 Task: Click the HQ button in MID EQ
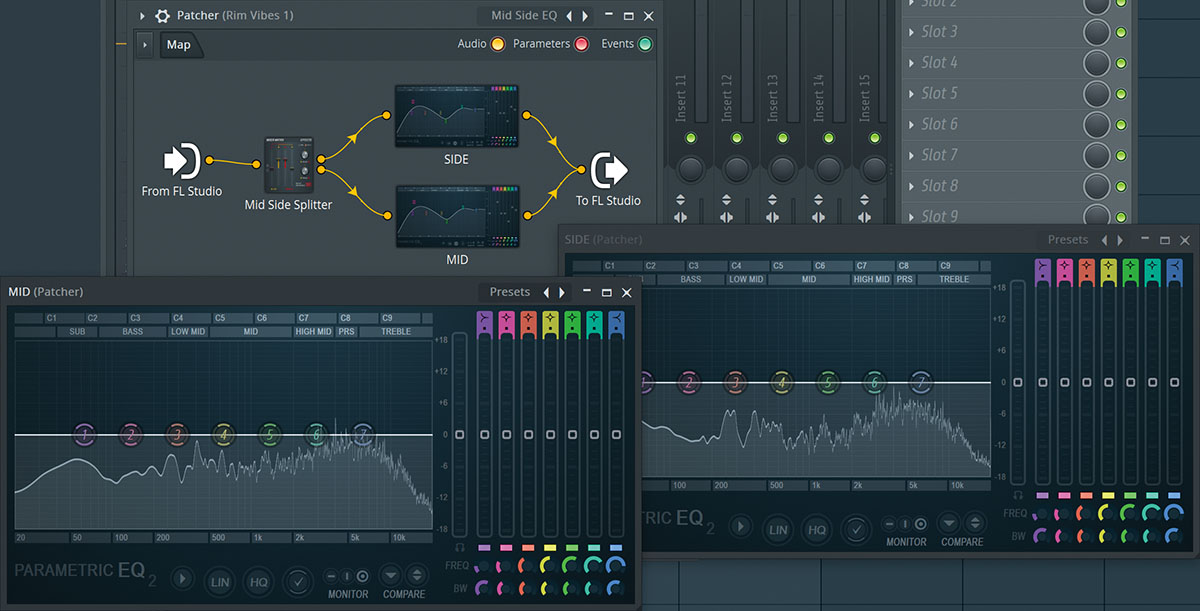[259, 581]
